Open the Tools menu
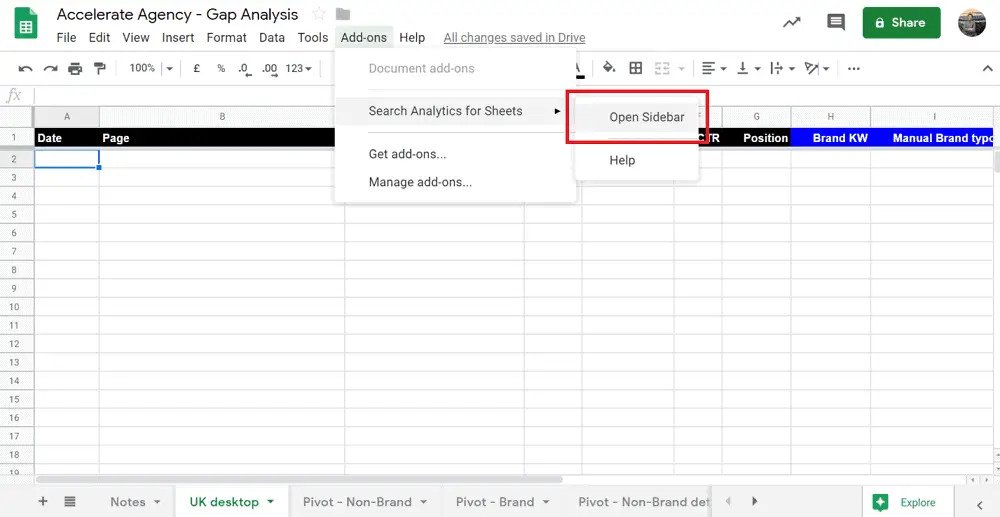The width and height of the screenshot is (1000, 517). click(x=312, y=38)
